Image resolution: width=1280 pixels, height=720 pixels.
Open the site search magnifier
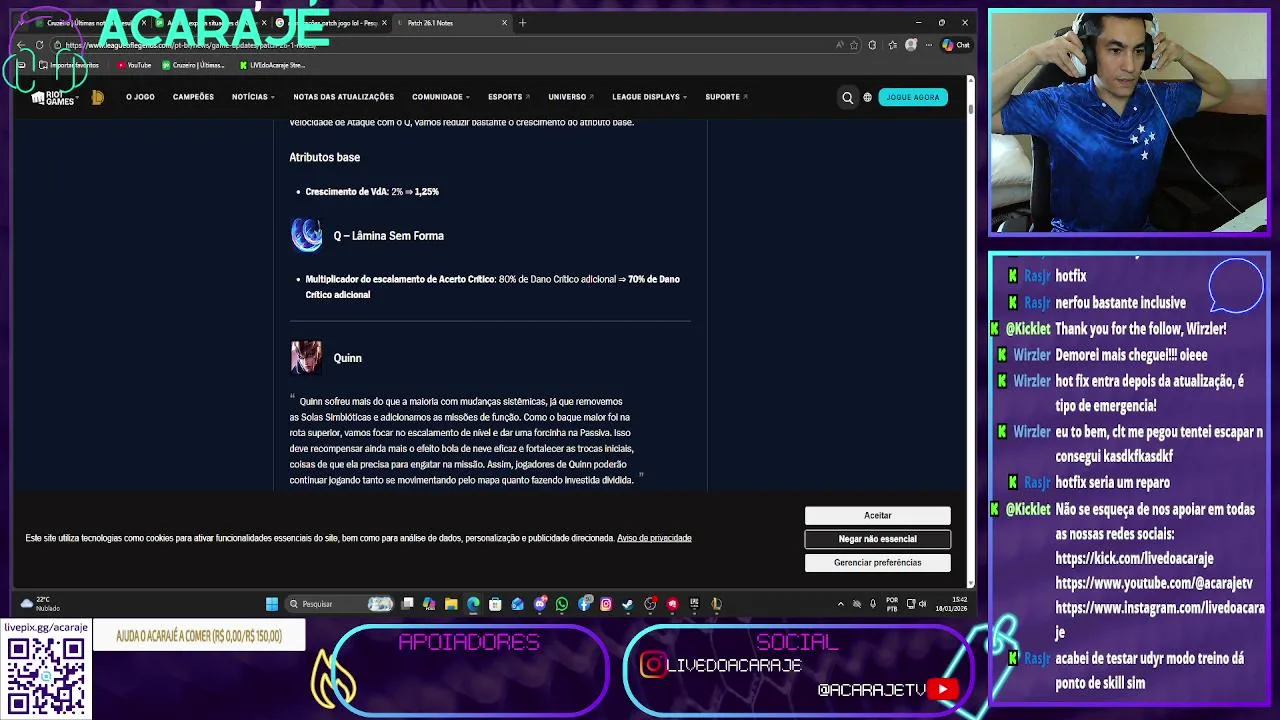pyautogui.click(x=847, y=97)
